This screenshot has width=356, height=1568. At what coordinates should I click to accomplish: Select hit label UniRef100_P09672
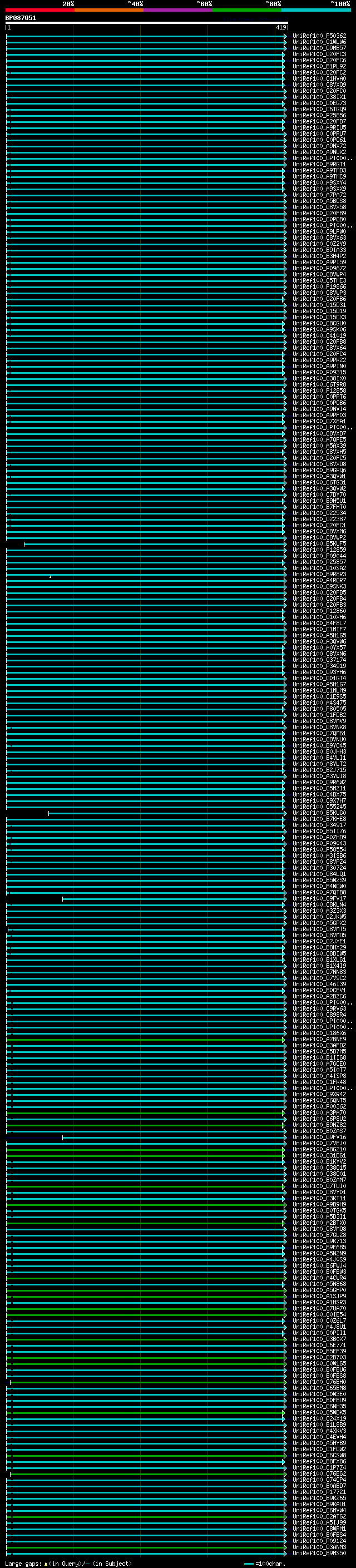pyautogui.click(x=319, y=269)
